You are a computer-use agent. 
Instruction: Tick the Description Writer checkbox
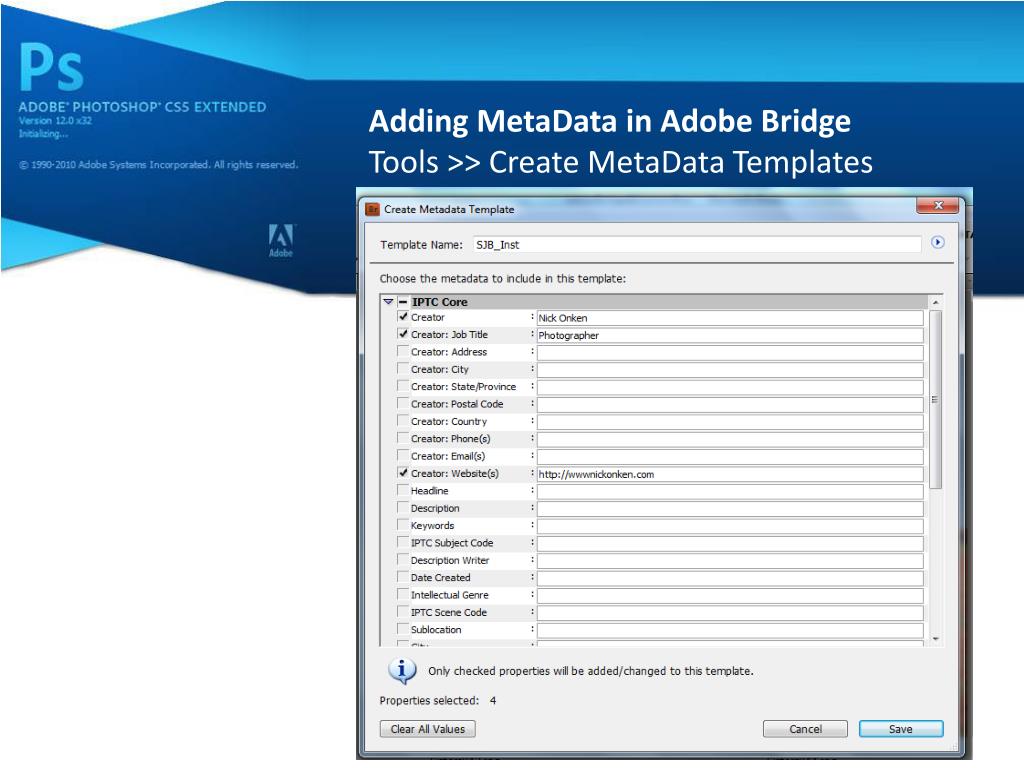pos(403,560)
